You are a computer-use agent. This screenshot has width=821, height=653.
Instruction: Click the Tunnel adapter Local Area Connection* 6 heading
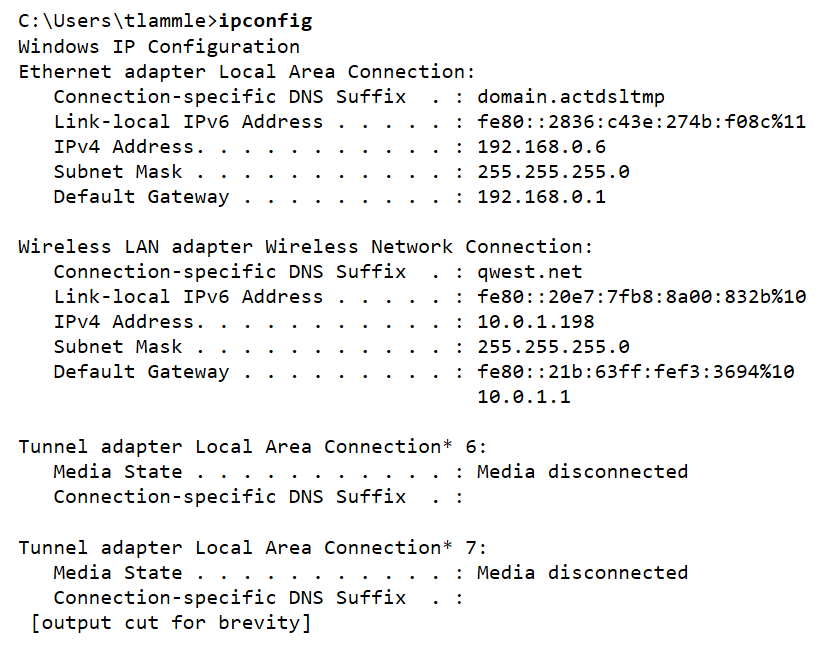253,447
